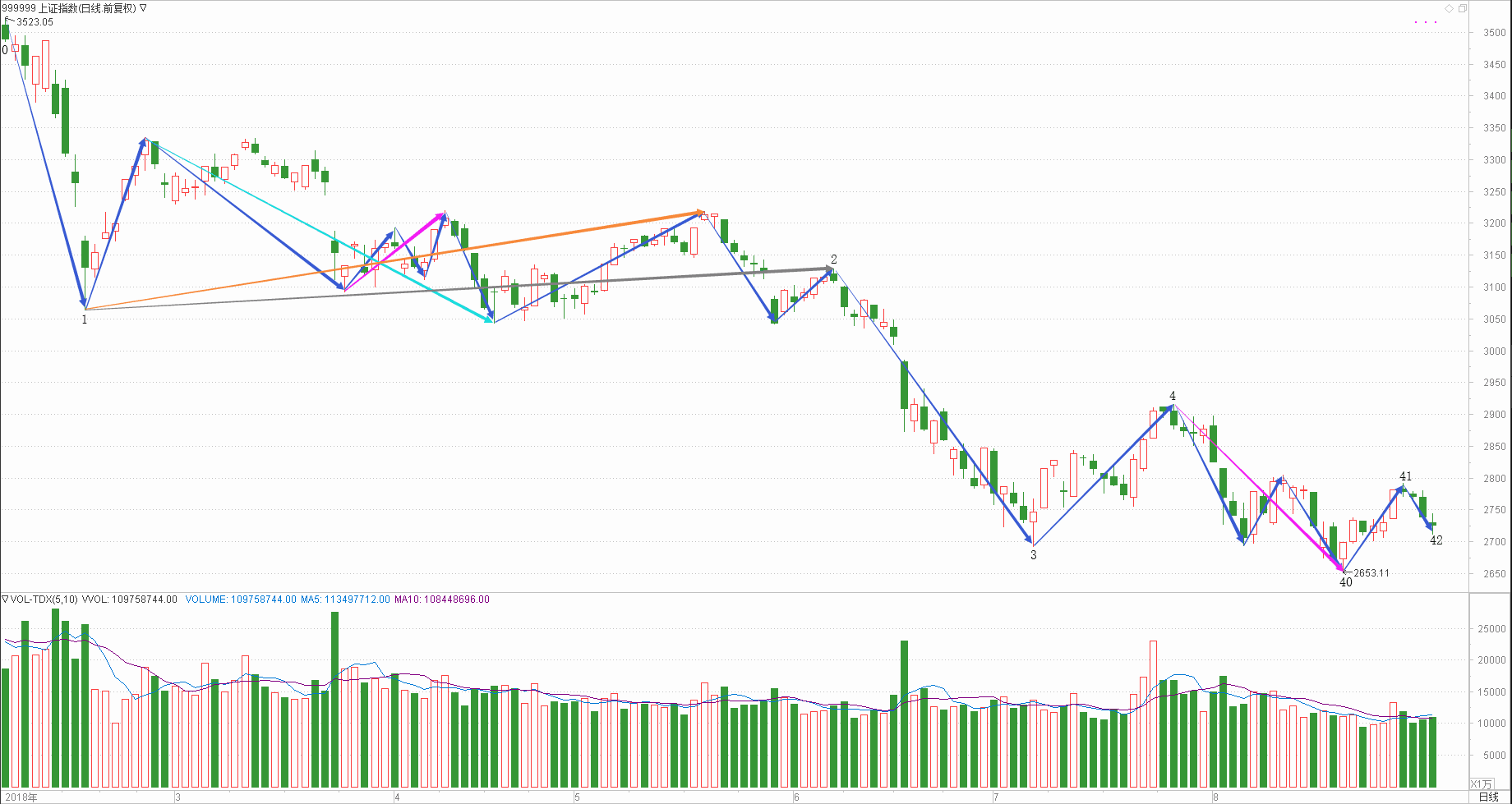Click the MA10 volume average label
Screen dimensions: 1512x804
441,600
